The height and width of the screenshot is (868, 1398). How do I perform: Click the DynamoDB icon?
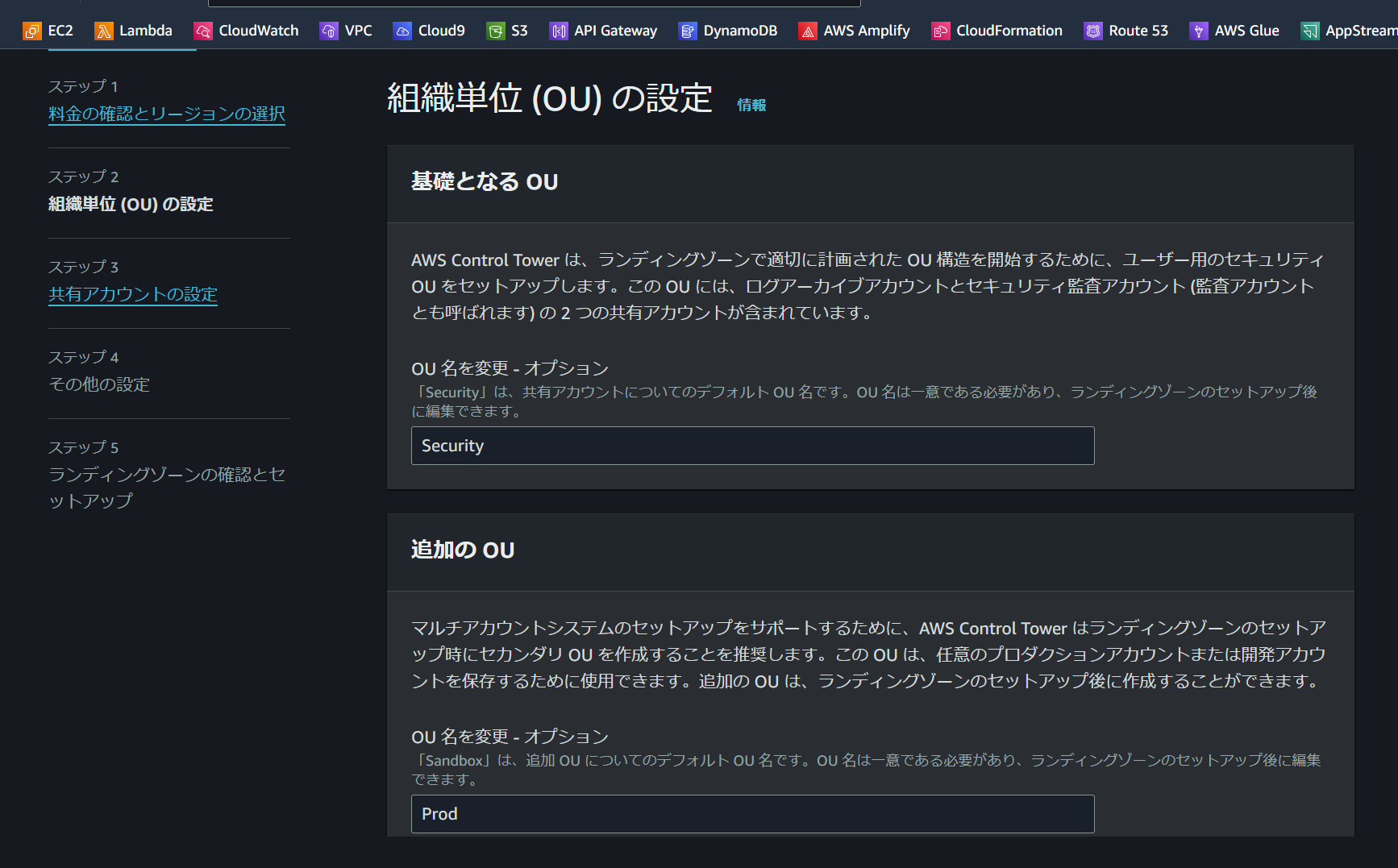[x=687, y=31]
